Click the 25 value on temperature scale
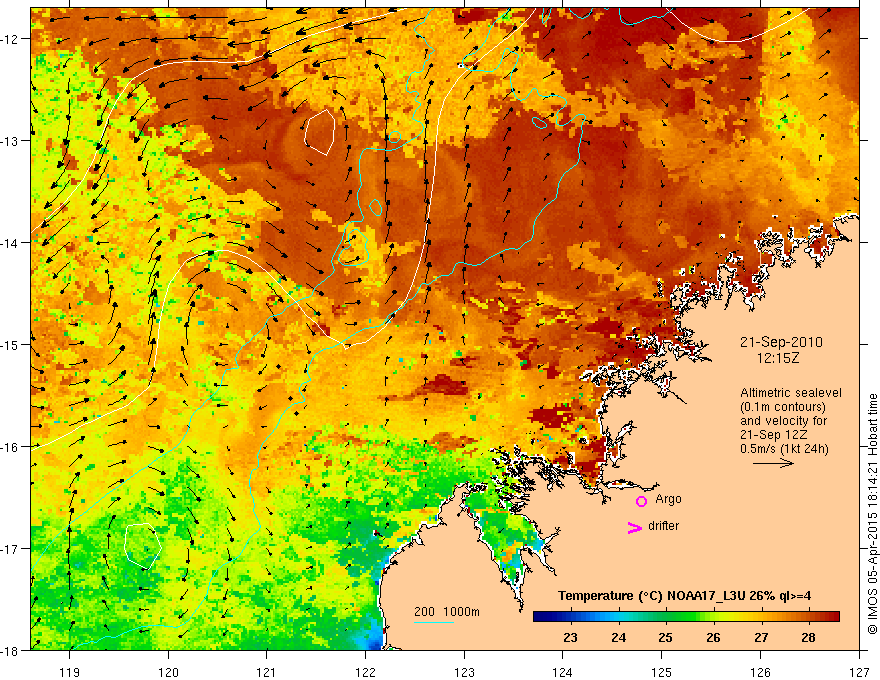This screenshot has width=880, height=680. (x=665, y=637)
